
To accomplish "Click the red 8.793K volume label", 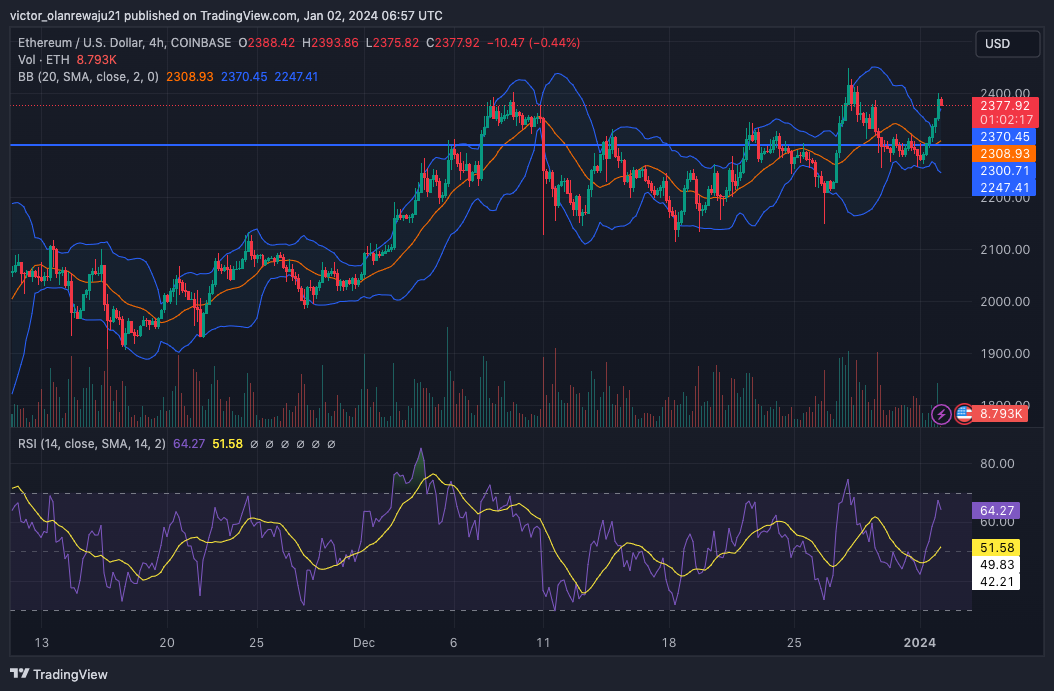I will point(1000,413).
